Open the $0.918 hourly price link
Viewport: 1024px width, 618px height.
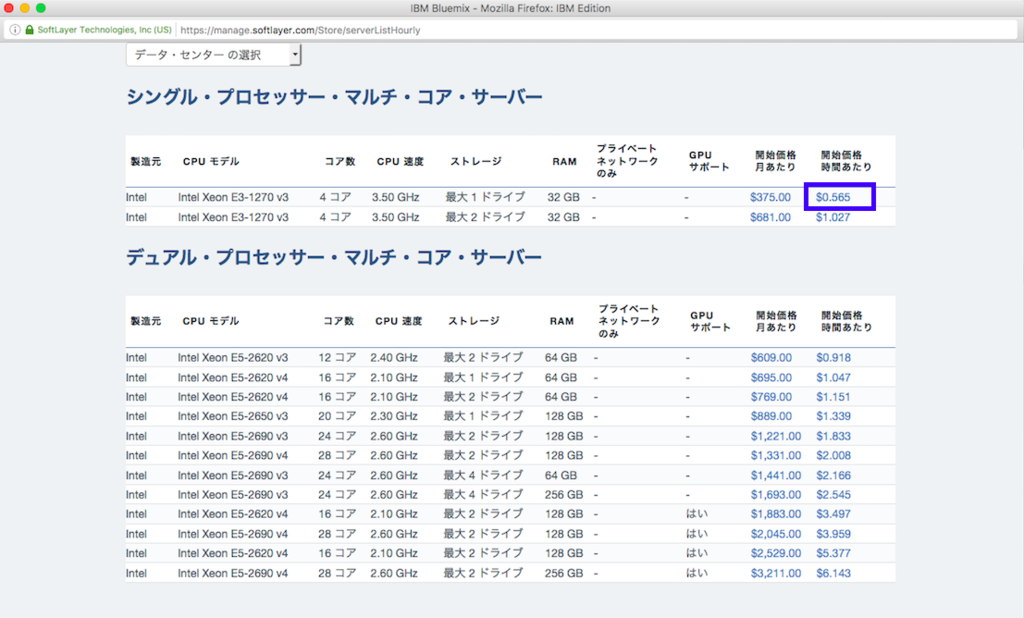833,358
